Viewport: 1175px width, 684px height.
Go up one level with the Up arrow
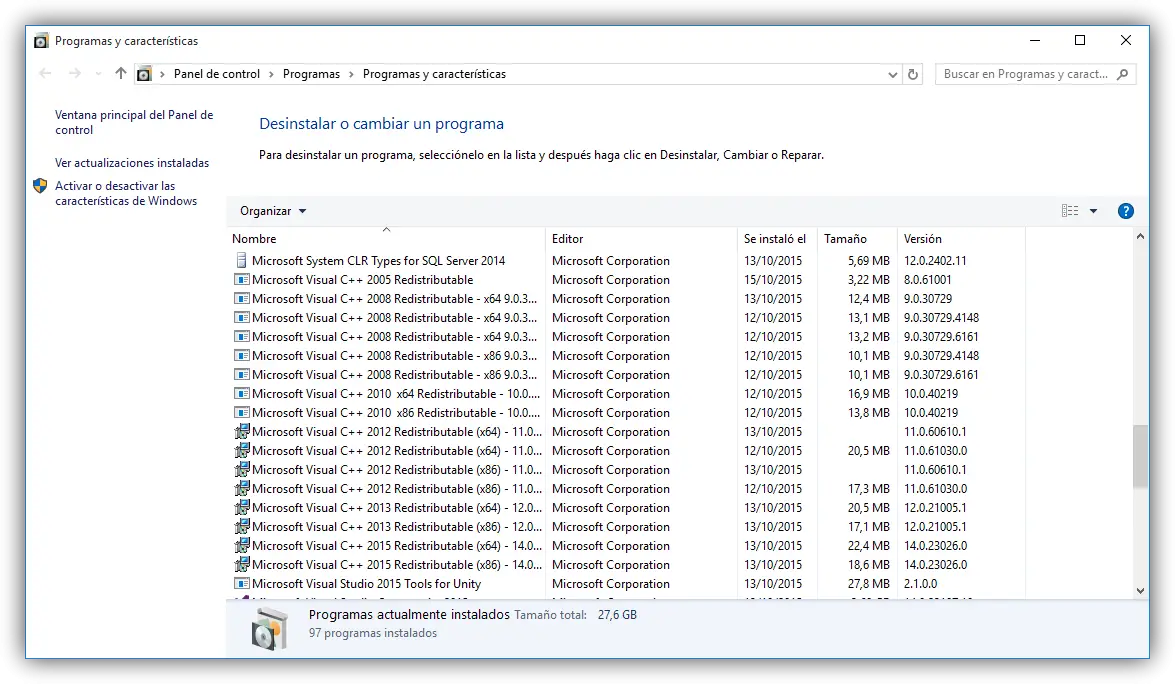[x=121, y=73]
